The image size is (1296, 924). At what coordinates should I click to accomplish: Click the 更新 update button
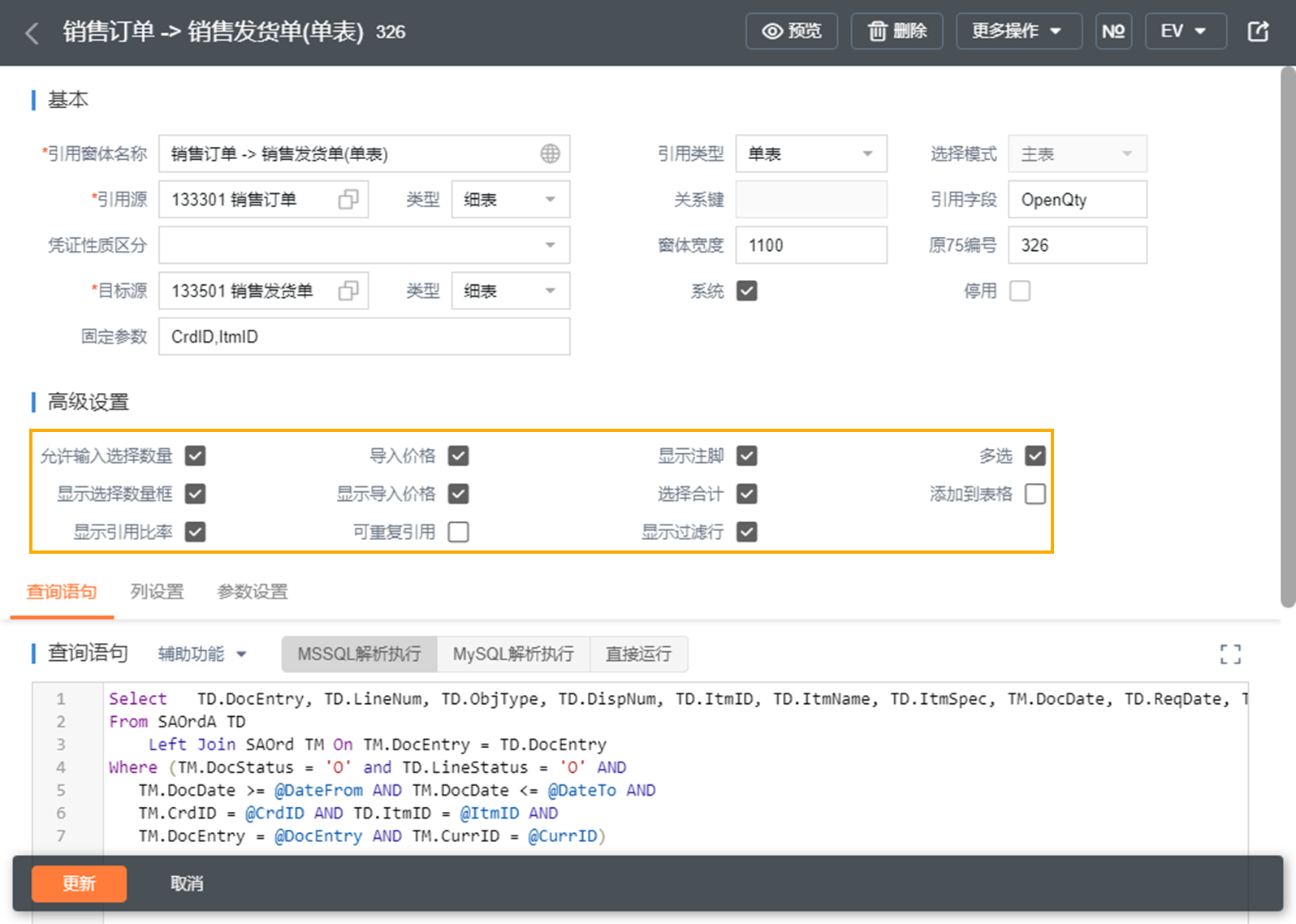tap(79, 883)
